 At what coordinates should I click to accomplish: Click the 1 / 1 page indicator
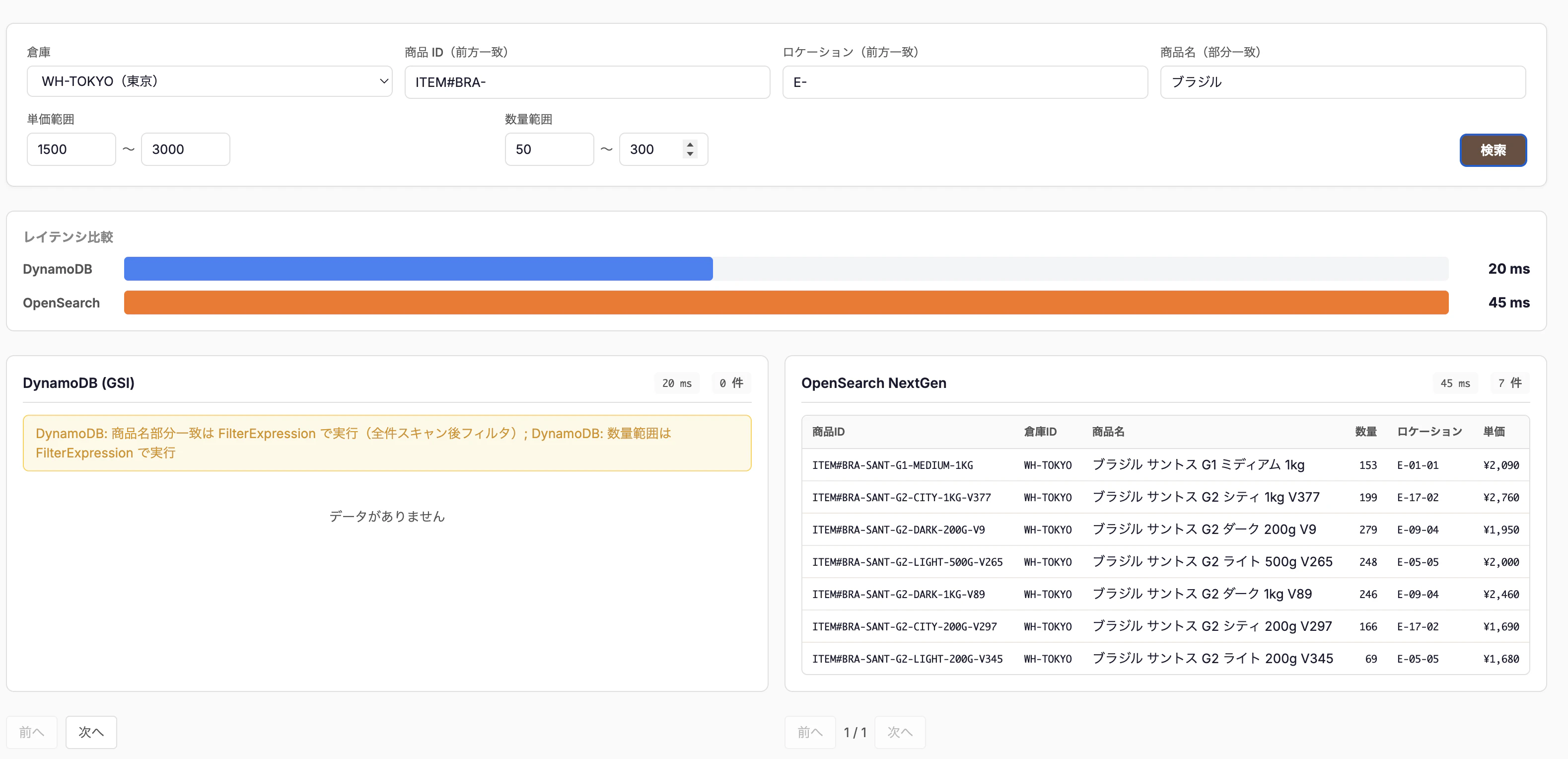coord(855,732)
